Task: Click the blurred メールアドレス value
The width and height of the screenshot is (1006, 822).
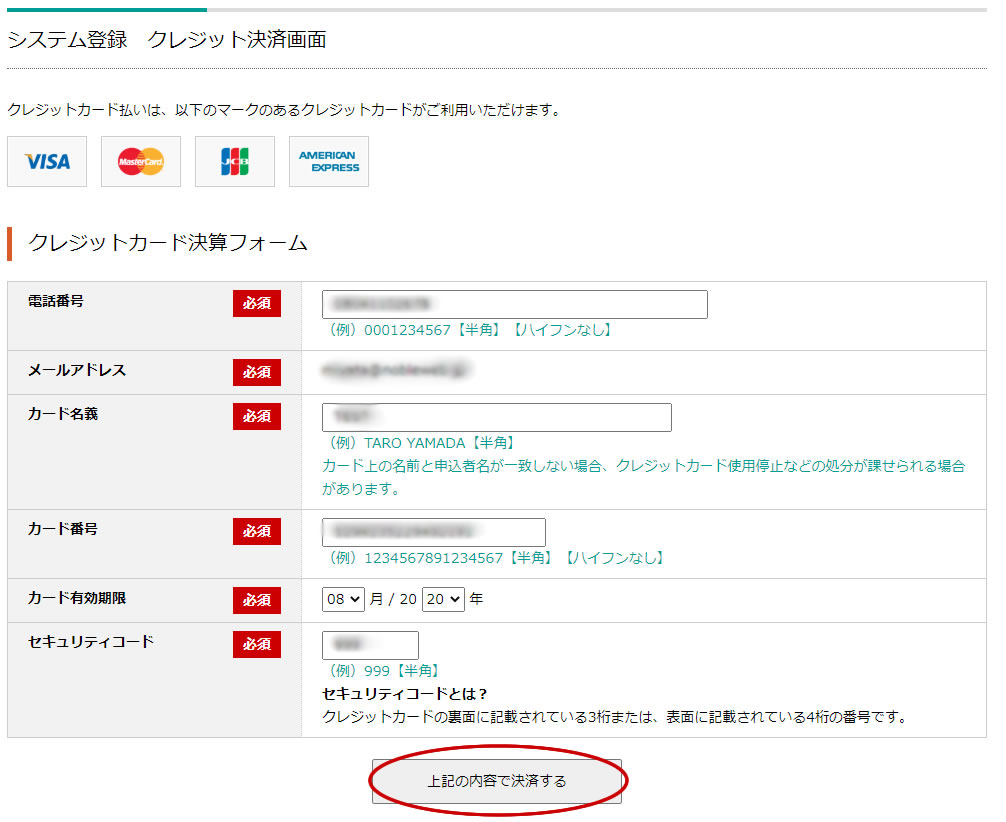Action: tap(396, 371)
